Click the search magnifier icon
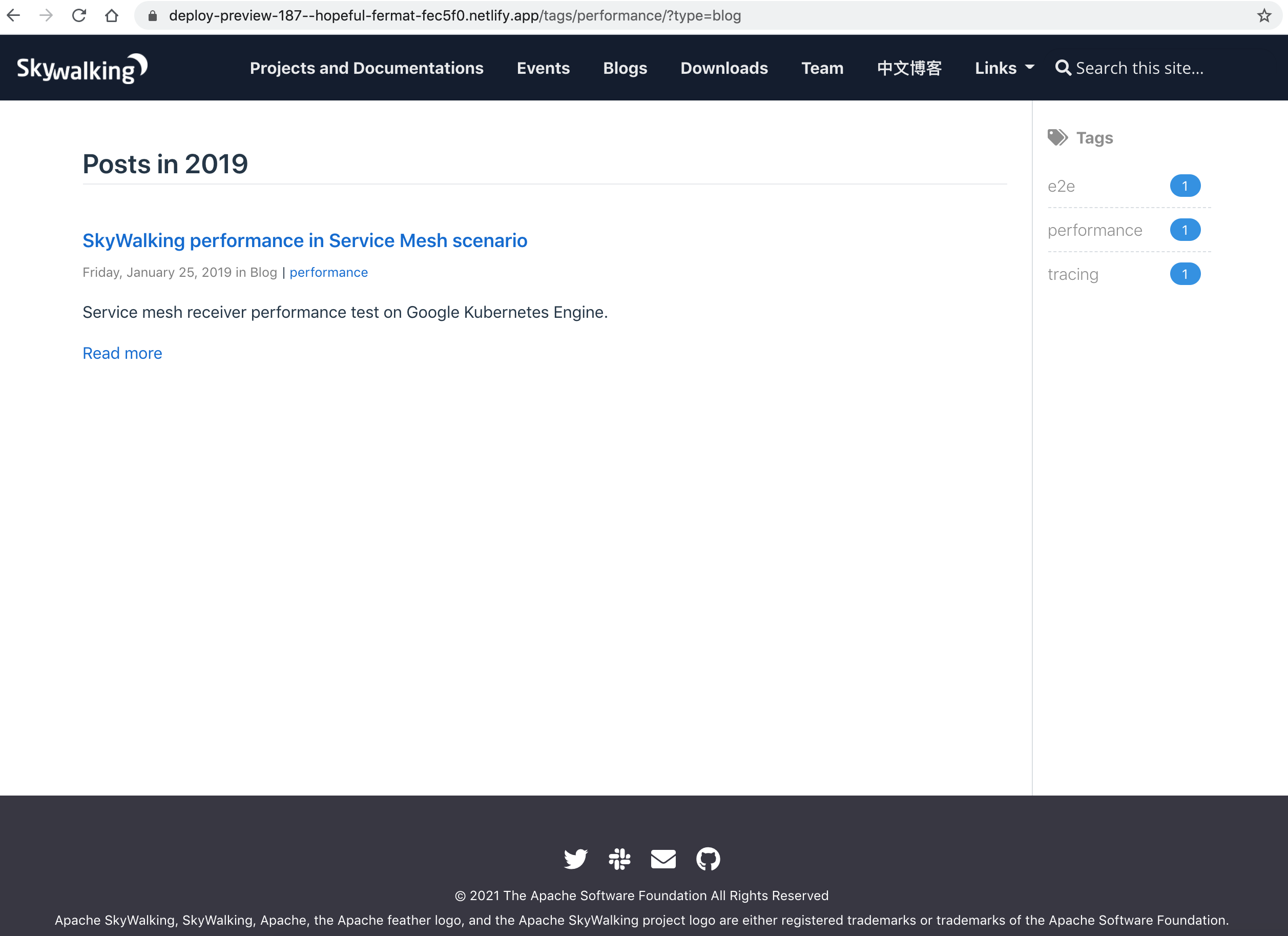The height and width of the screenshot is (936, 1288). pyautogui.click(x=1063, y=68)
